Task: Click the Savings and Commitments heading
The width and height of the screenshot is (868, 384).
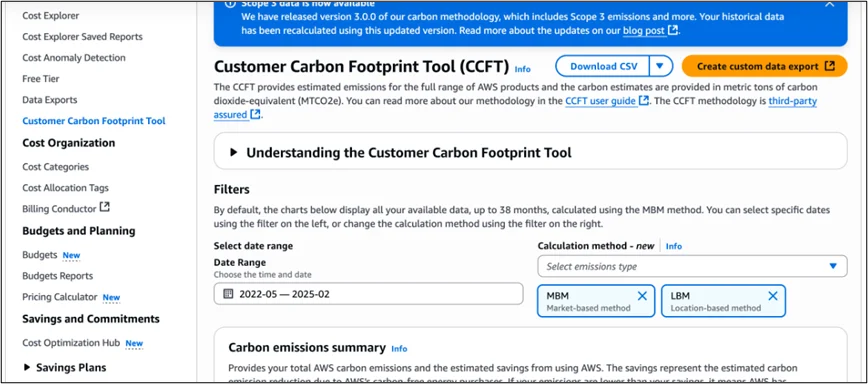Action: click(91, 319)
